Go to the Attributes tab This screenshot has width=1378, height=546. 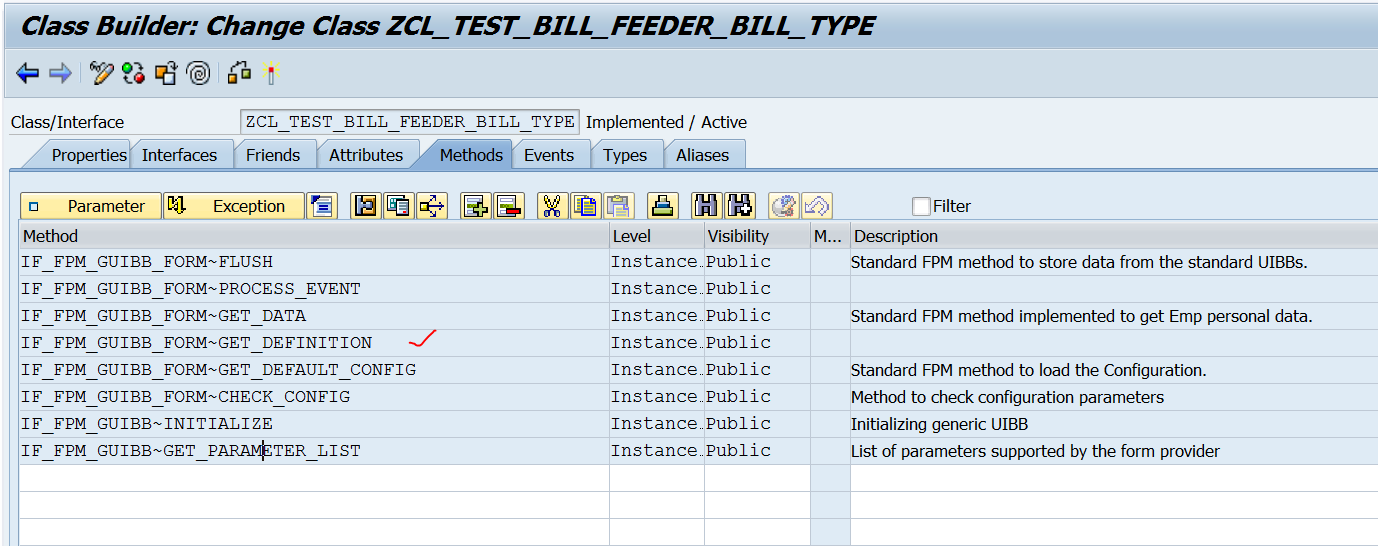(366, 155)
